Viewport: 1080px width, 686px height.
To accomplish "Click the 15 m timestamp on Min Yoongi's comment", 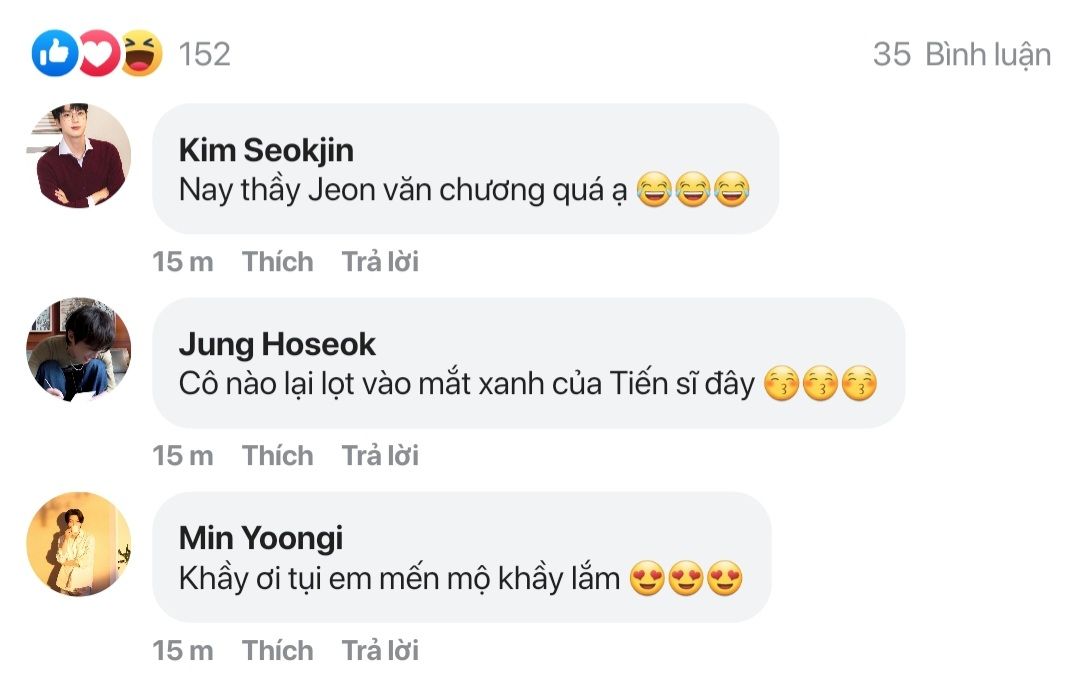I will (x=183, y=650).
